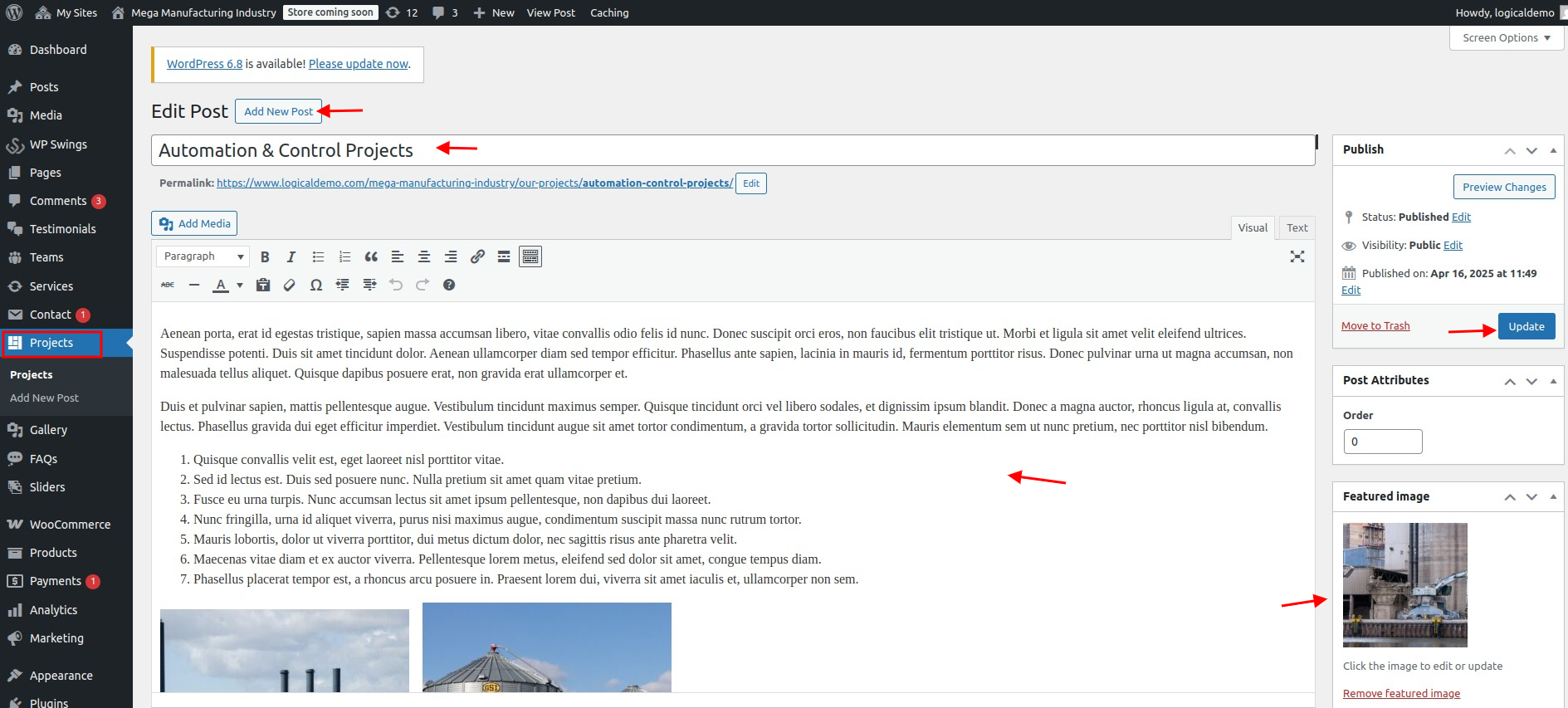
Task: Toggle the second toolbar row (Toolbar Toggle)
Action: click(530, 257)
